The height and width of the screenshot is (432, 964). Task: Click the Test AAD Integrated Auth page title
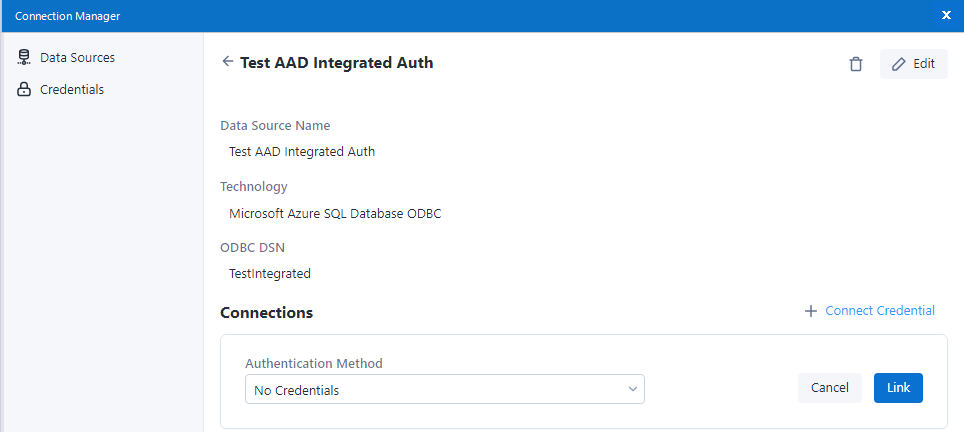(336, 62)
